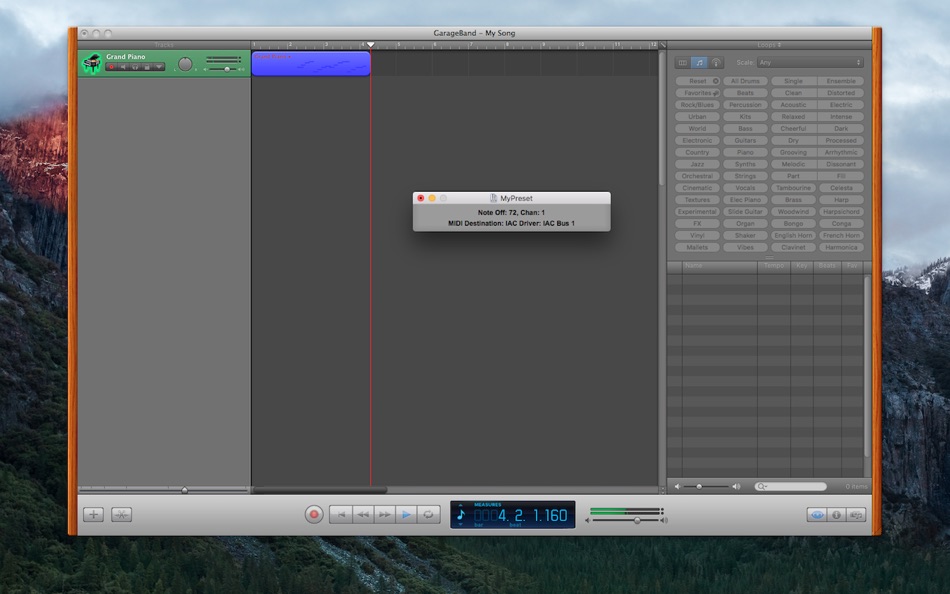The height and width of the screenshot is (594, 950).
Task: Click the loop search field
Action: (x=791, y=486)
